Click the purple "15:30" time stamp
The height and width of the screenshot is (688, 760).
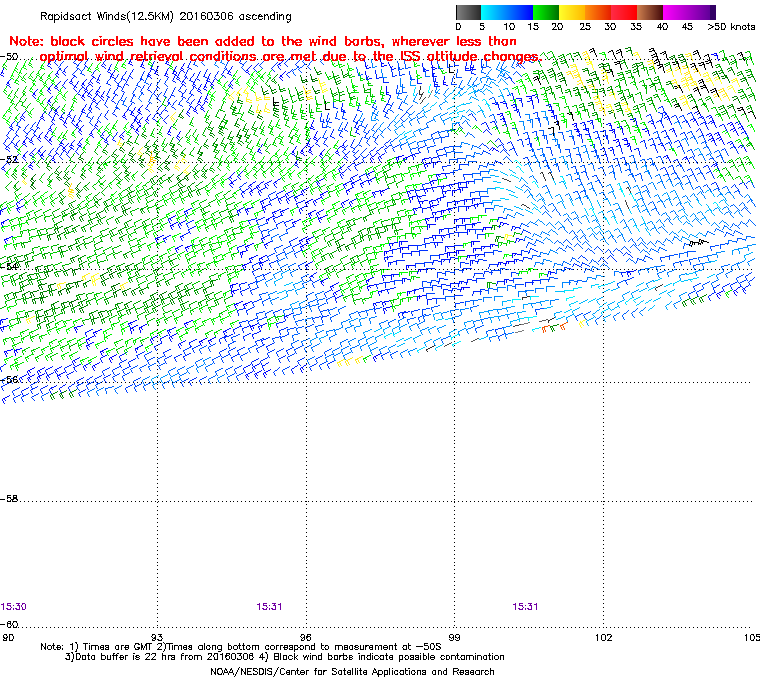coord(14,607)
